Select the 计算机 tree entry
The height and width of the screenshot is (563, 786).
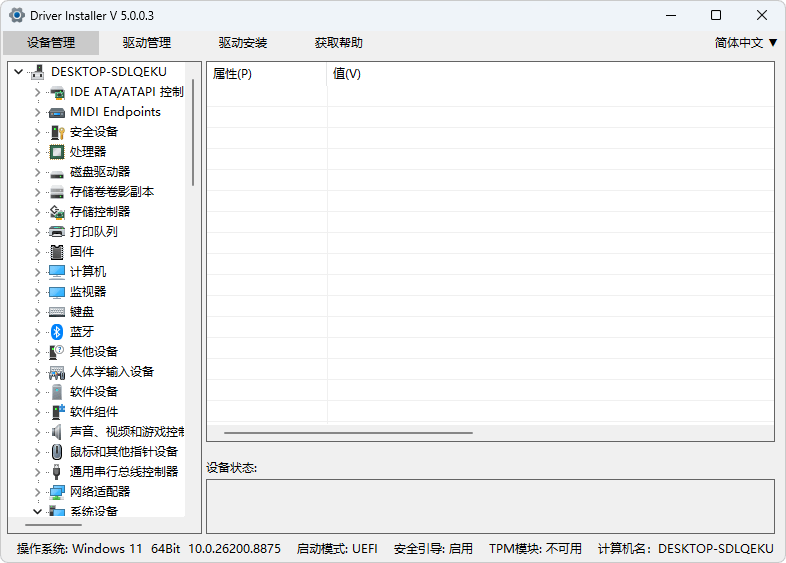(x=88, y=272)
